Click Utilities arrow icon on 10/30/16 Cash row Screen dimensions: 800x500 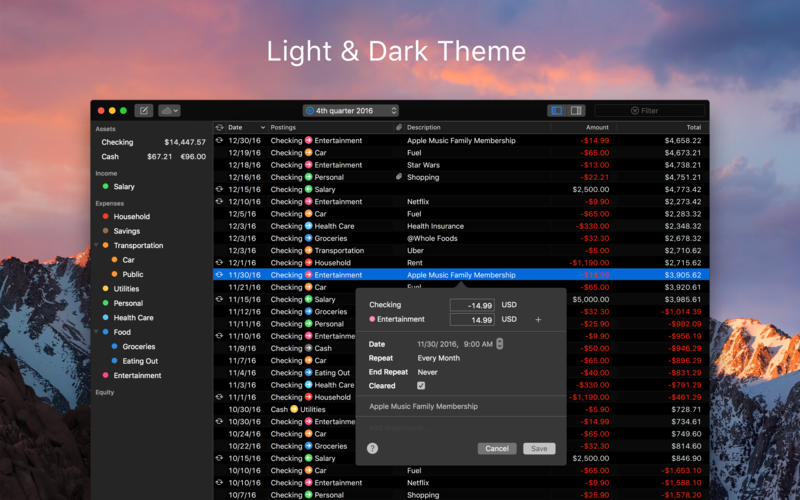pos(294,409)
